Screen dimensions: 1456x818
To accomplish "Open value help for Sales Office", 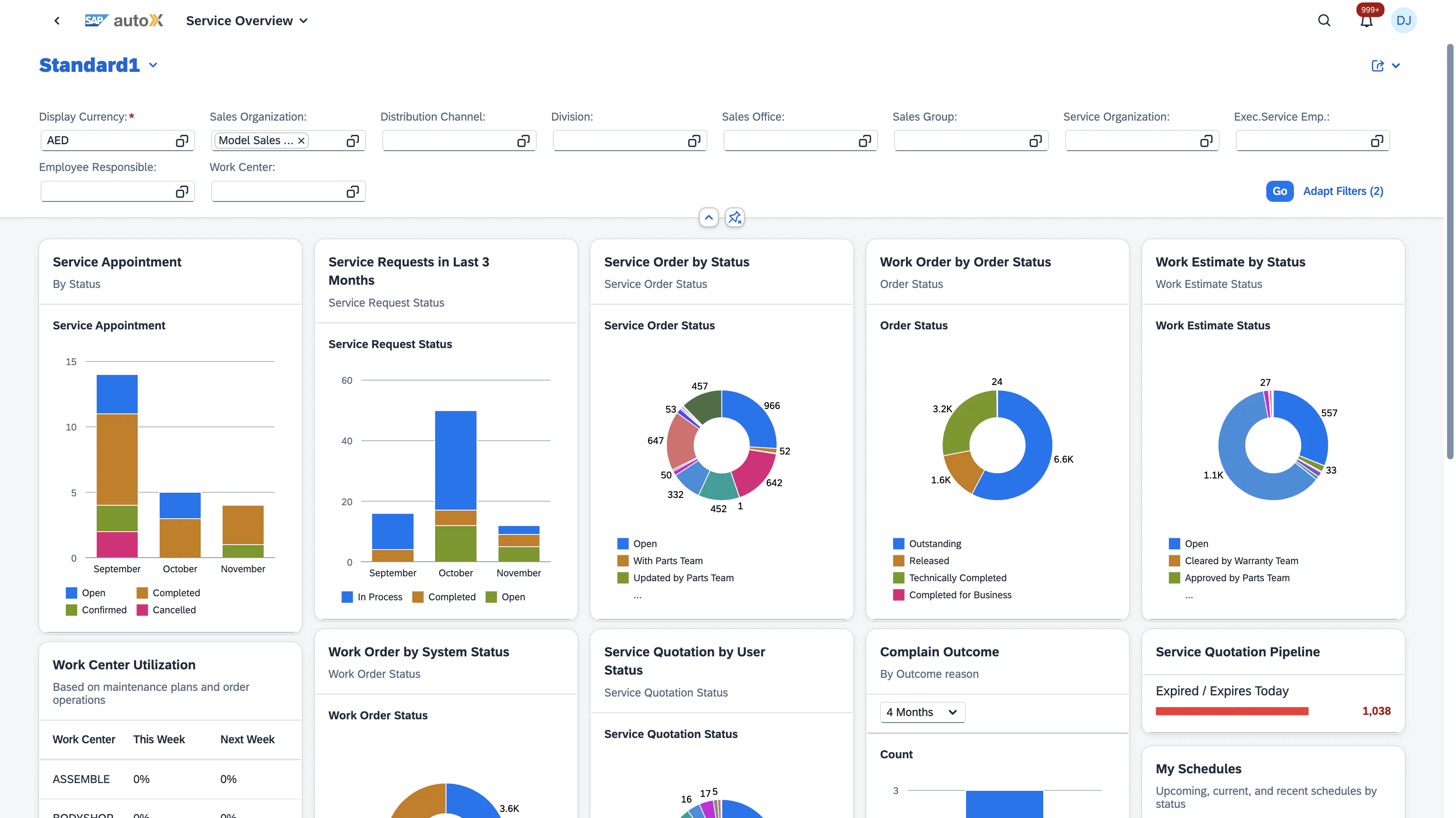I will 864,141.
